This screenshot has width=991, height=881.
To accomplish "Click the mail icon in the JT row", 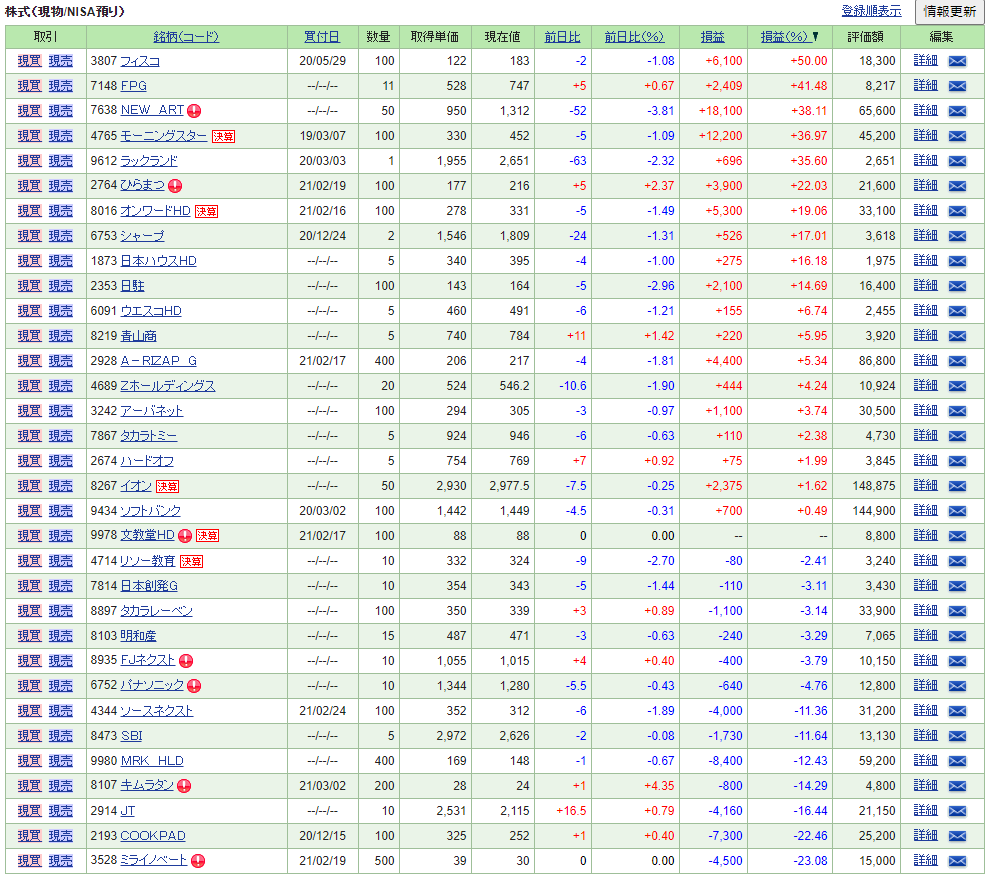I will (x=957, y=811).
